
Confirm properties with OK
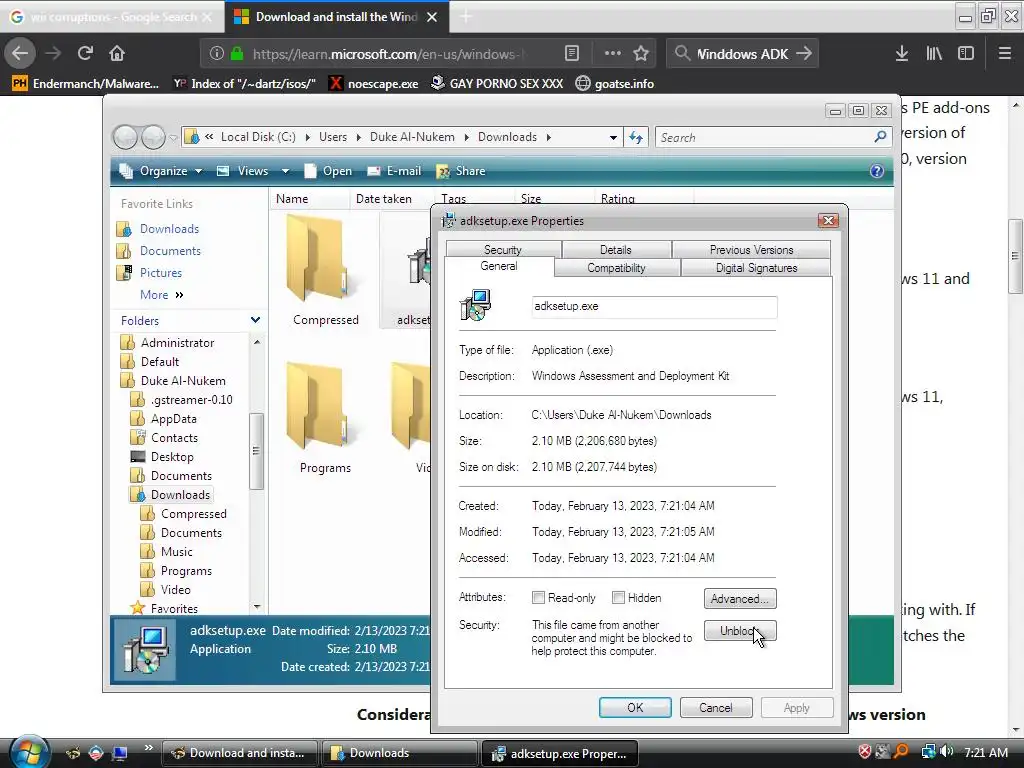(x=635, y=708)
